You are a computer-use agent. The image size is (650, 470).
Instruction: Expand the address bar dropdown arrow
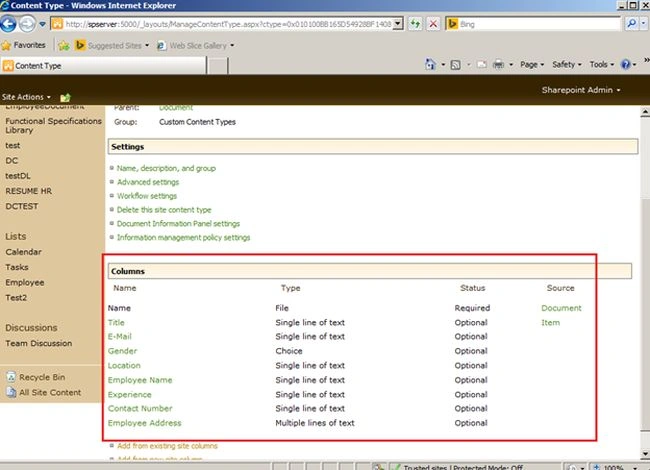pyautogui.click(x=398, y=24)
